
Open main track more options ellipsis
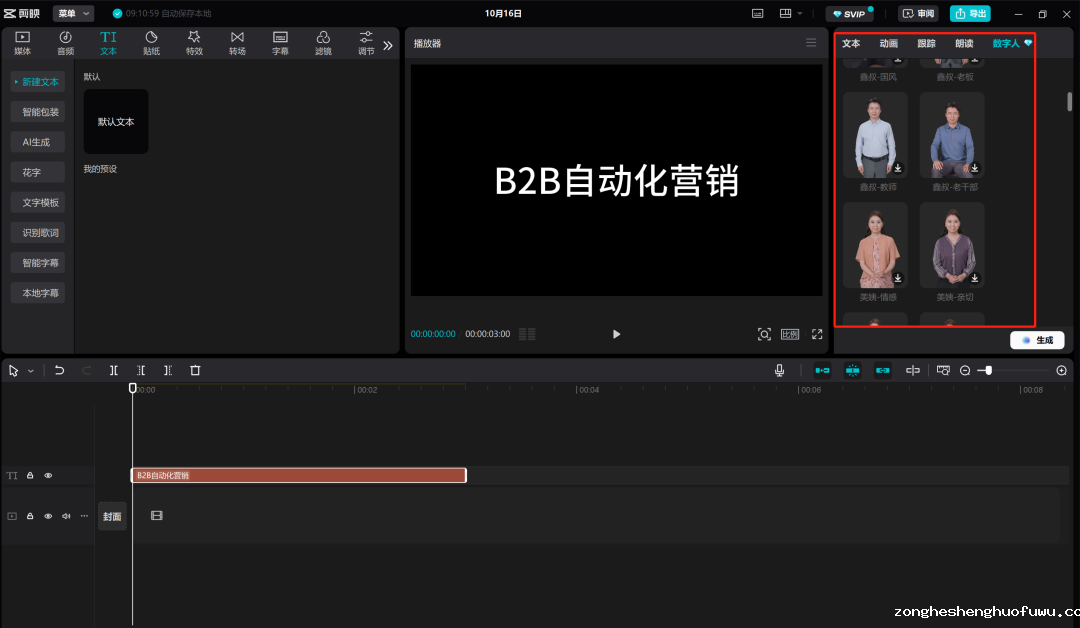pos(84,516)
